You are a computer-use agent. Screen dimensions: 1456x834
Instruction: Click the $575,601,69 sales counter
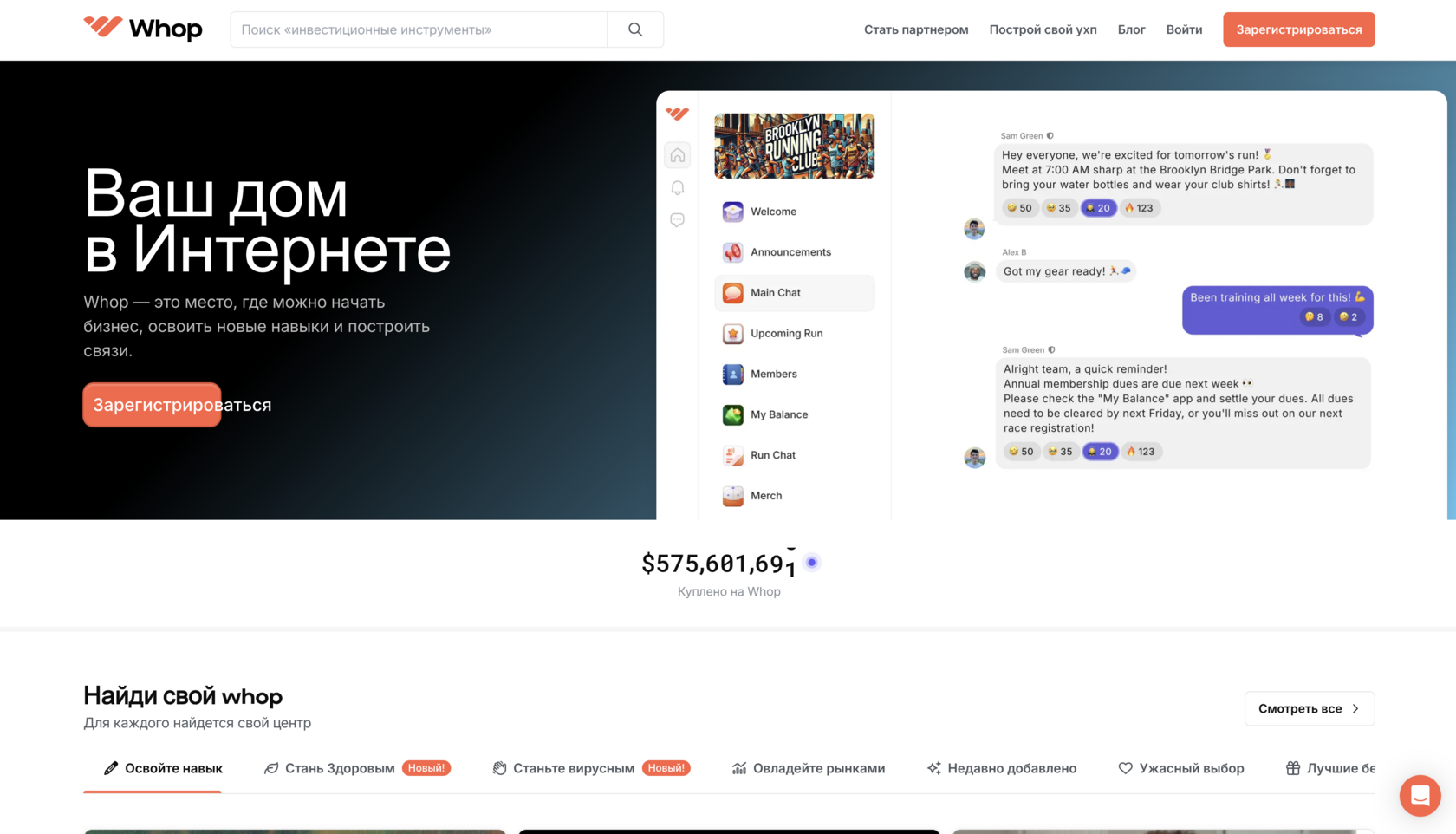click(718, 564)
